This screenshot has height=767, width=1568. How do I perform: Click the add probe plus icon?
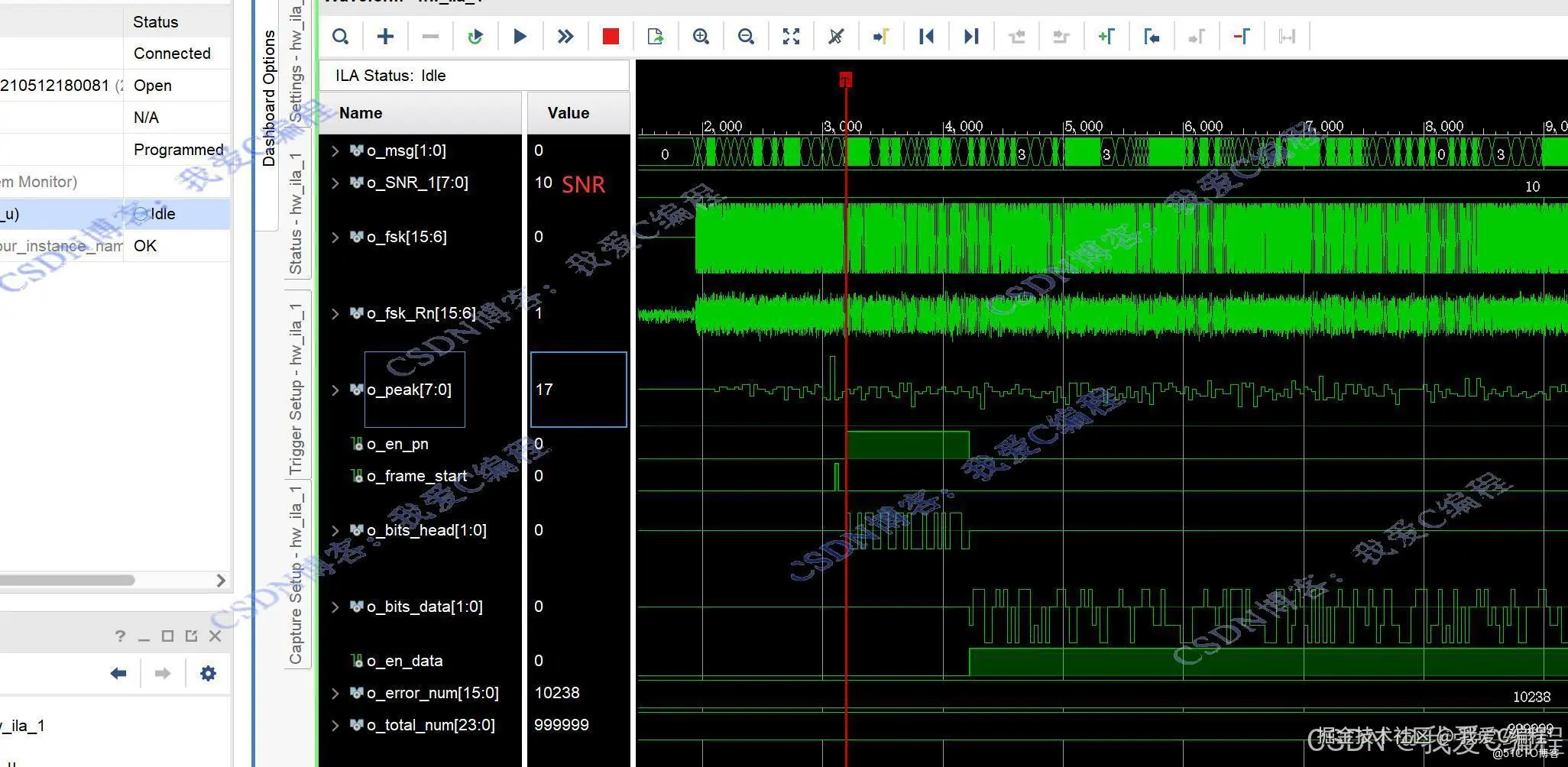(x=386, y=37)
